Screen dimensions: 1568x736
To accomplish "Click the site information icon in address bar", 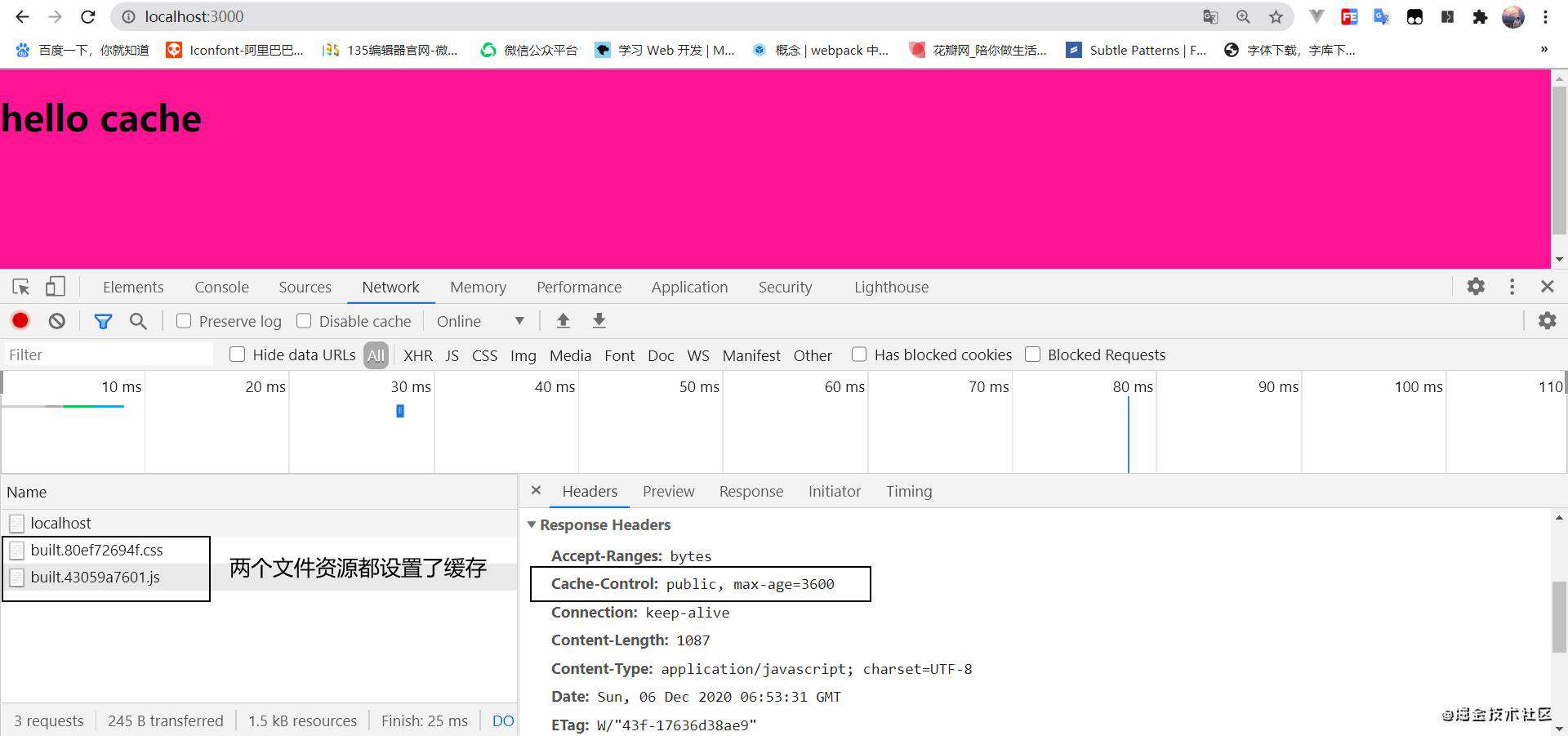I will point(128,16).
